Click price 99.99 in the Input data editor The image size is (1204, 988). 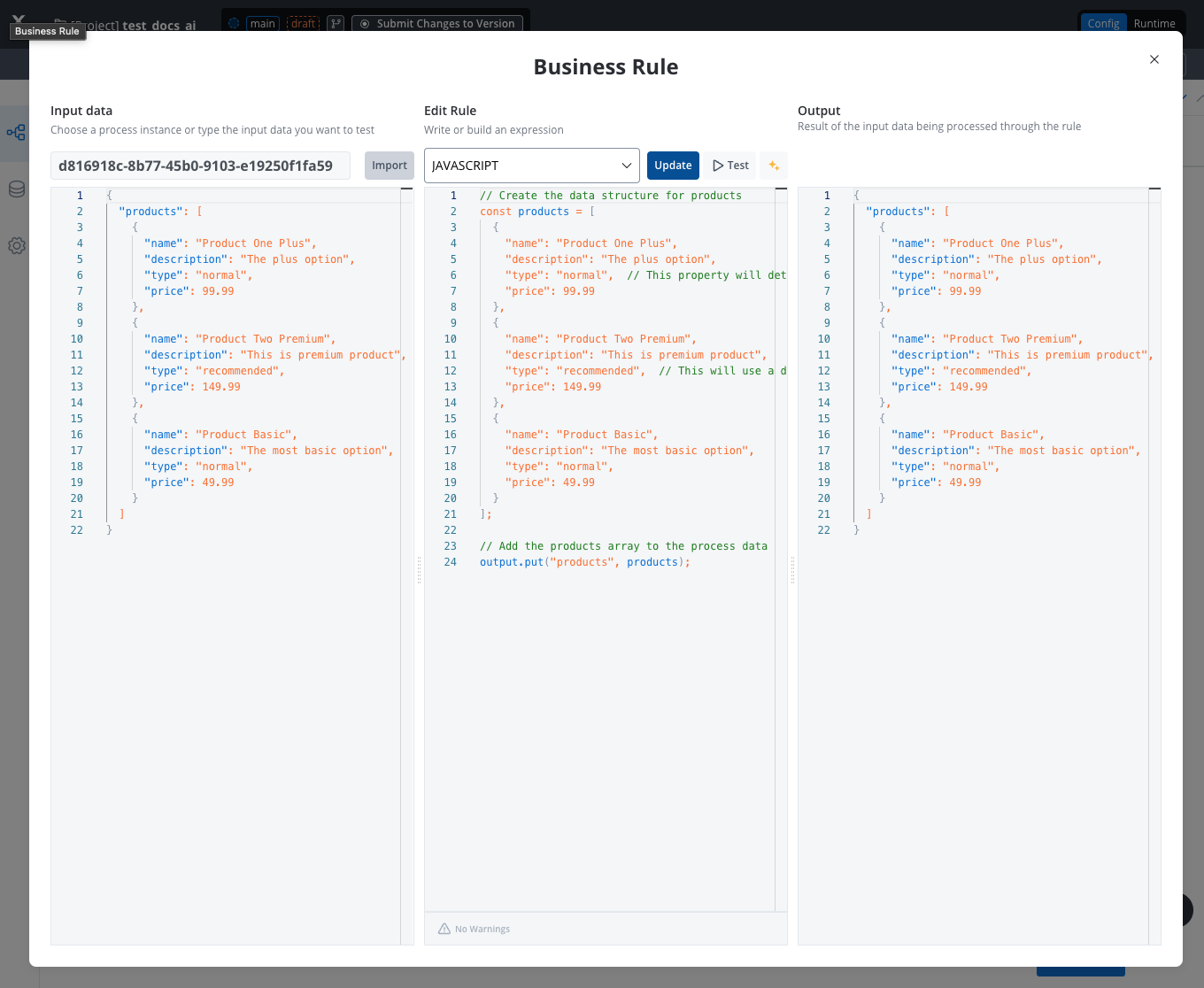(218, 291)
